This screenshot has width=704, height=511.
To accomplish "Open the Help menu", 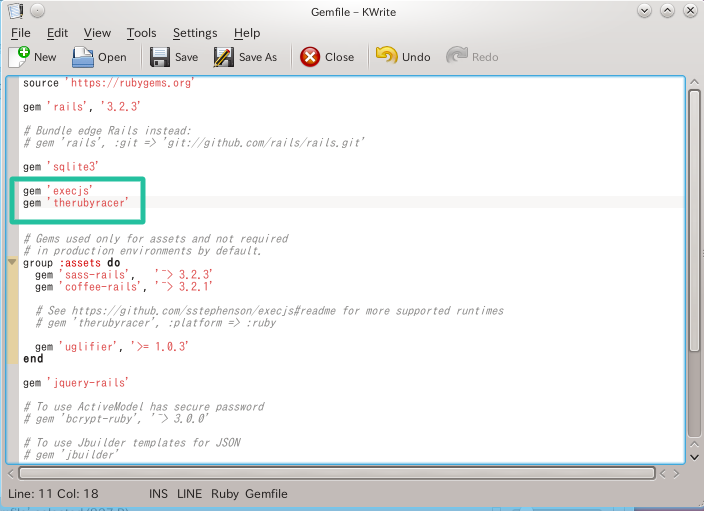I will (x=247, y=33).
